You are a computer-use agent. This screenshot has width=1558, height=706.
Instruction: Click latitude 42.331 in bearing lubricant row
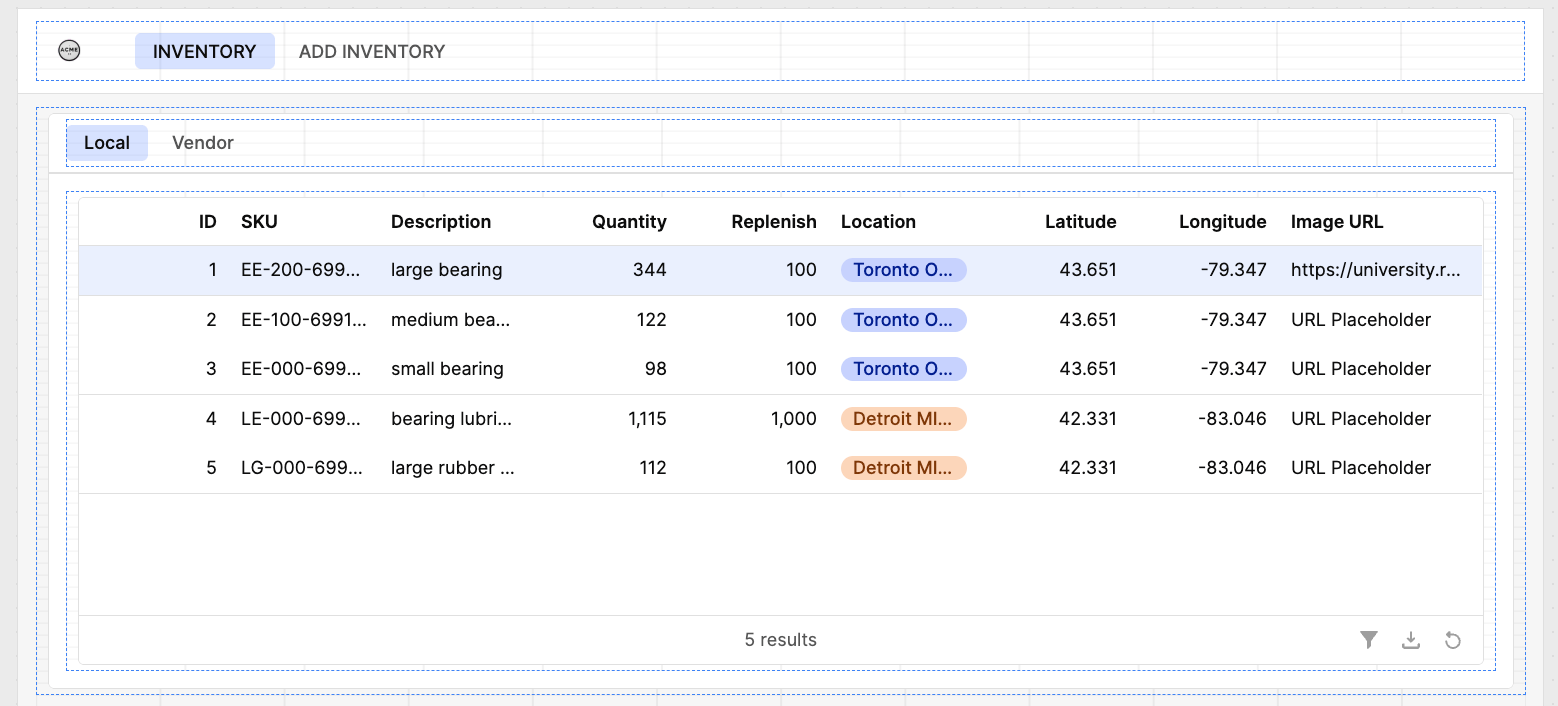click(x=1088, y=419)
